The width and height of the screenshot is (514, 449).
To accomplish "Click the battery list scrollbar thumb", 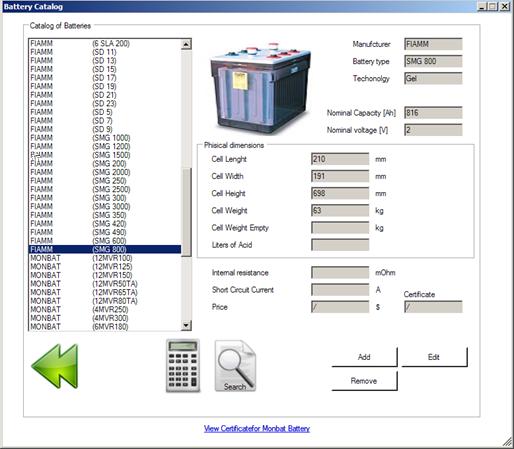I will (186, 212).
